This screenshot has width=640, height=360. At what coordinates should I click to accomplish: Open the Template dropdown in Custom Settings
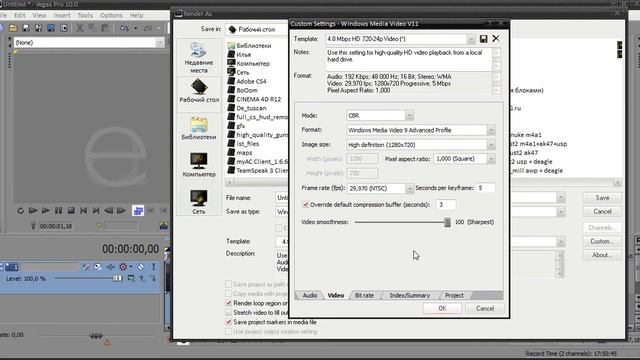pos(471,39)
